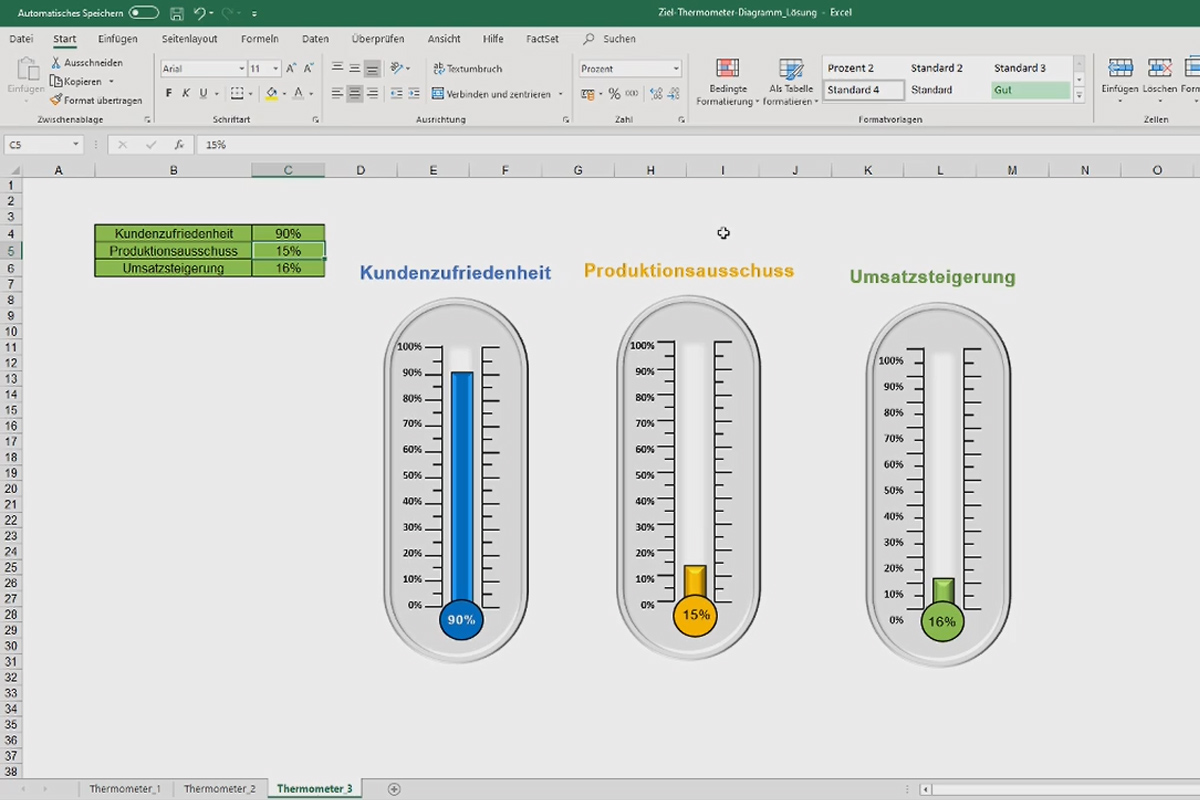
Task: Apply the Standard 4 cell style
Action: [865, 90]
